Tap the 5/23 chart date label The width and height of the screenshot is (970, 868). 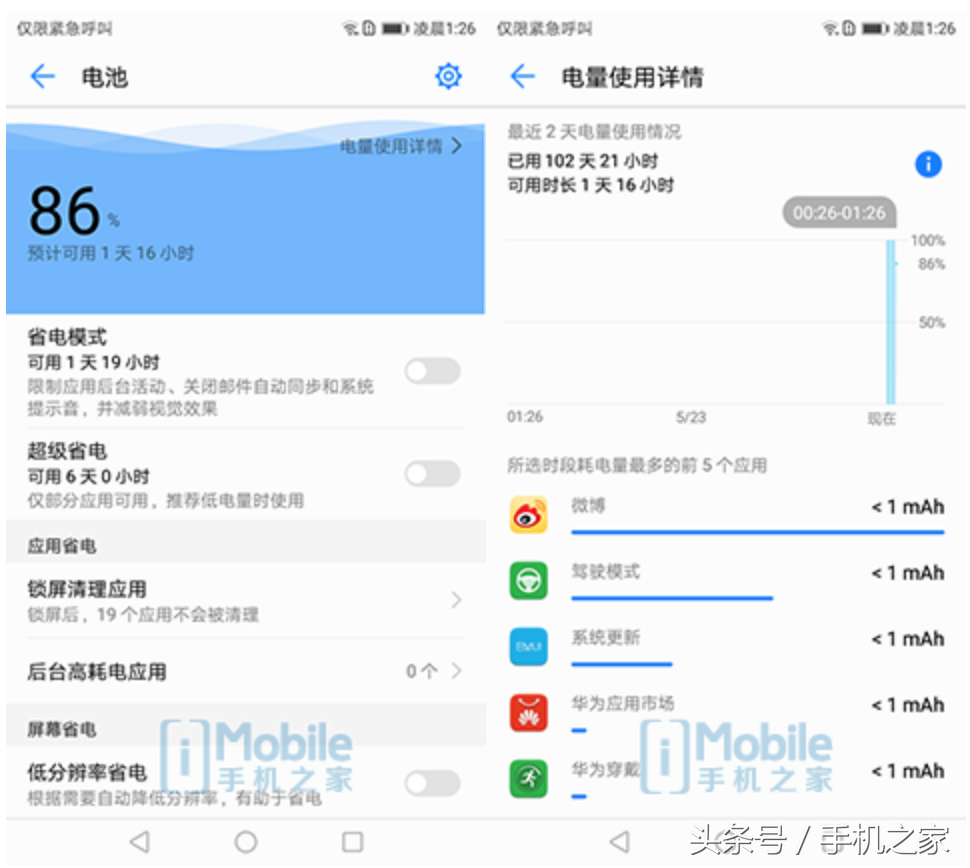pos(690,418)
